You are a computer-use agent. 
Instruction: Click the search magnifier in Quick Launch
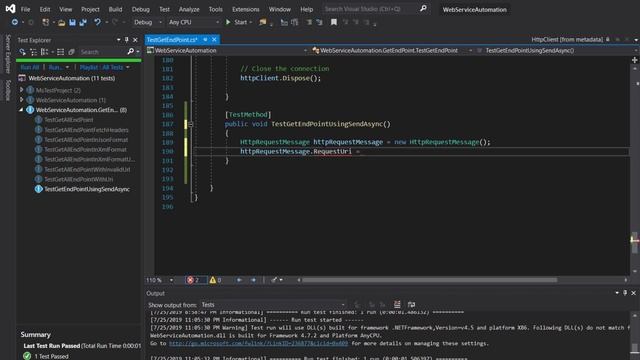pos(423,8)
